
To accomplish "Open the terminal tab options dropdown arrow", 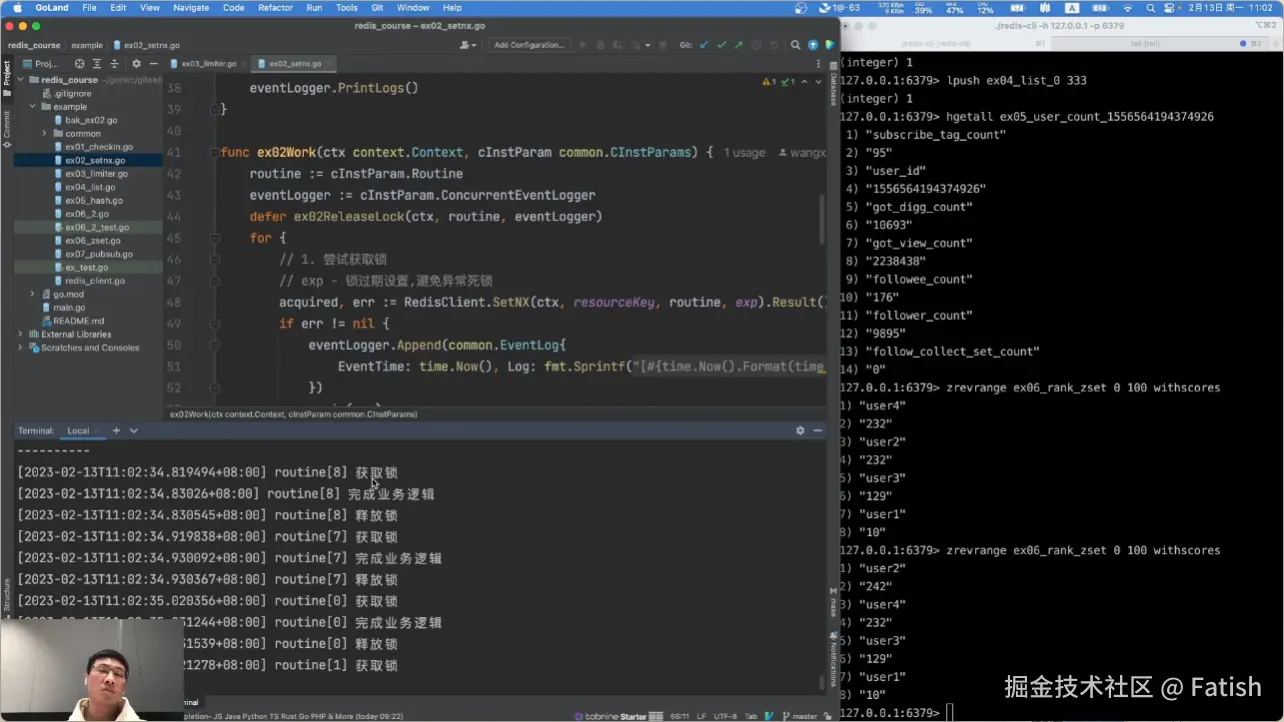I will [x=134, y=430].
